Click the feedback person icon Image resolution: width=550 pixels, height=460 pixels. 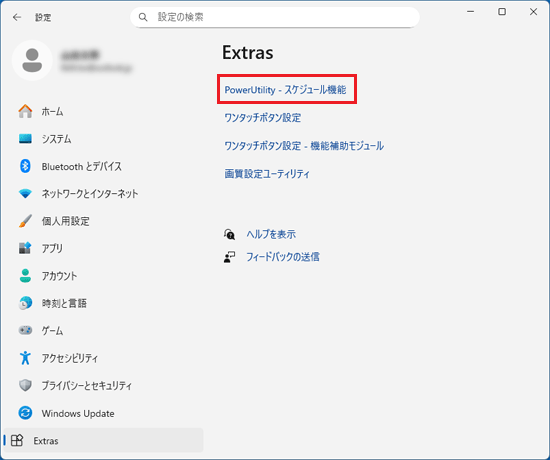point(229,257)
